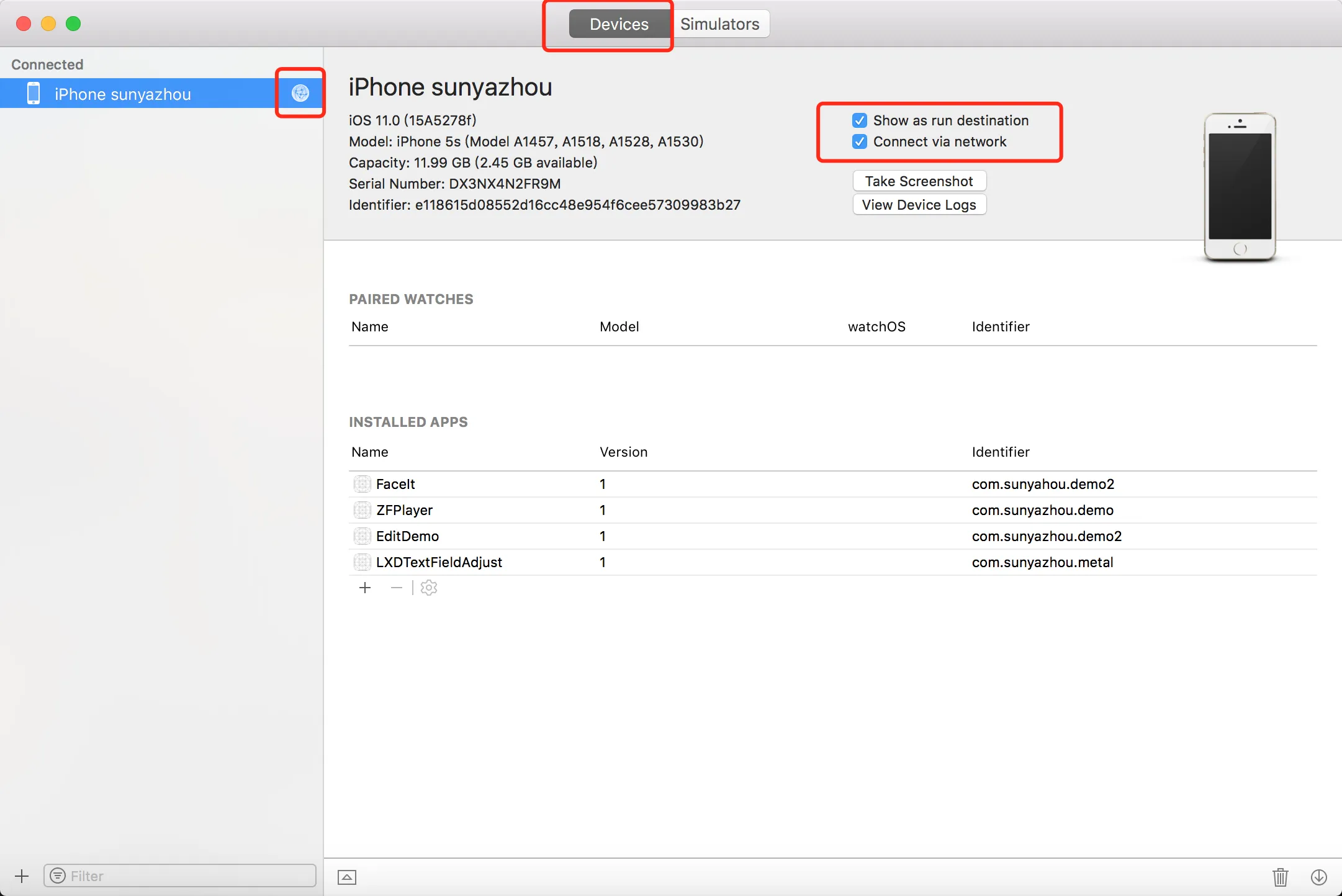Click the iPhone device icon in sidebar

pos(34,94)
